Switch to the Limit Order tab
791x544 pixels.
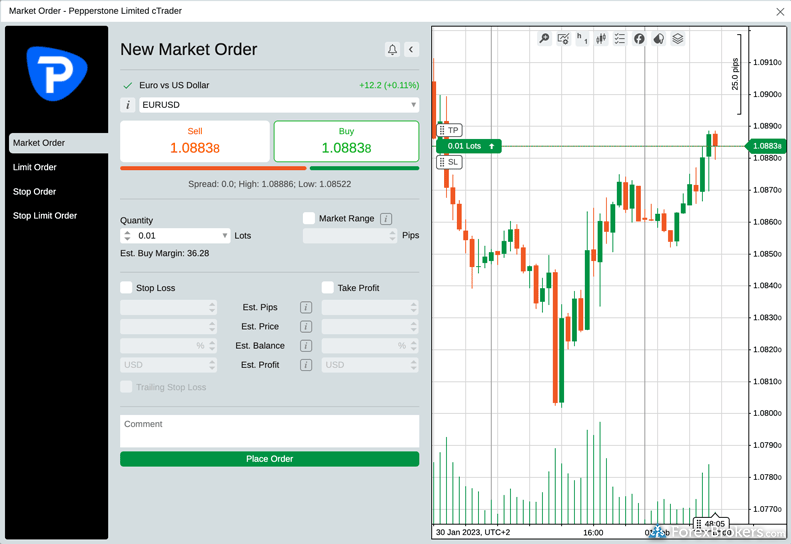35,168
